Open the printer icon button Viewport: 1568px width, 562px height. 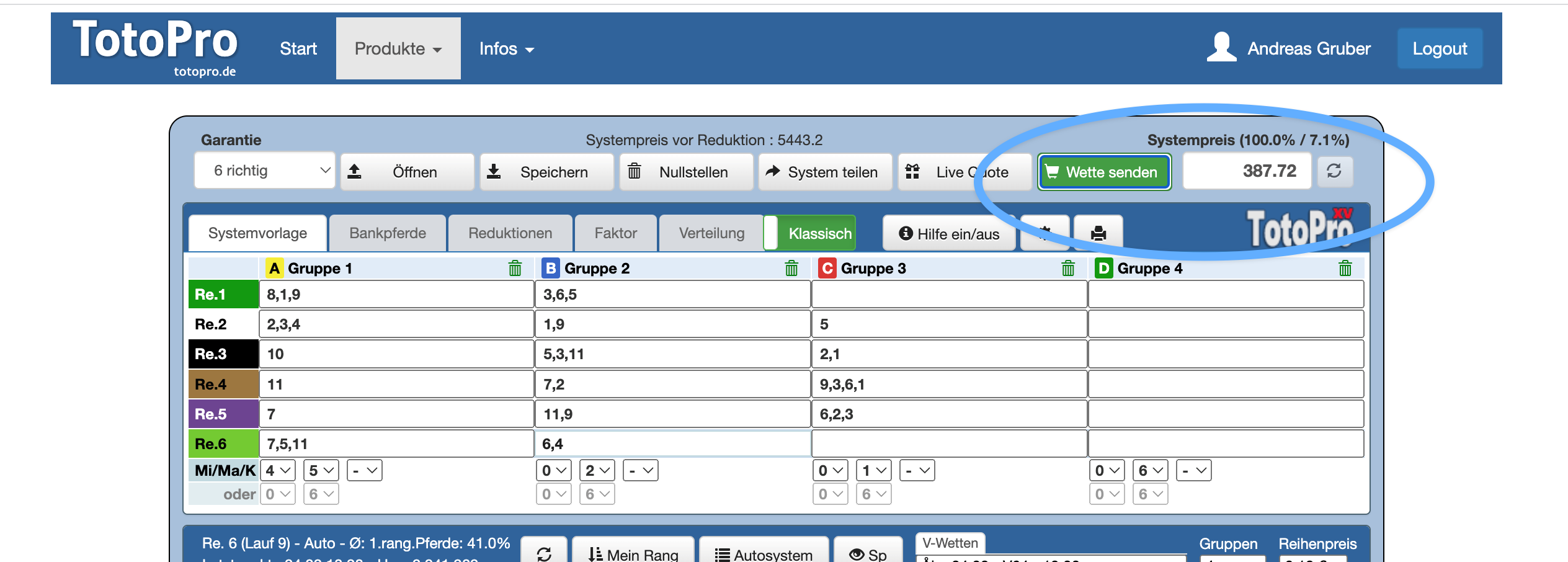click(x=1098, y=233)
